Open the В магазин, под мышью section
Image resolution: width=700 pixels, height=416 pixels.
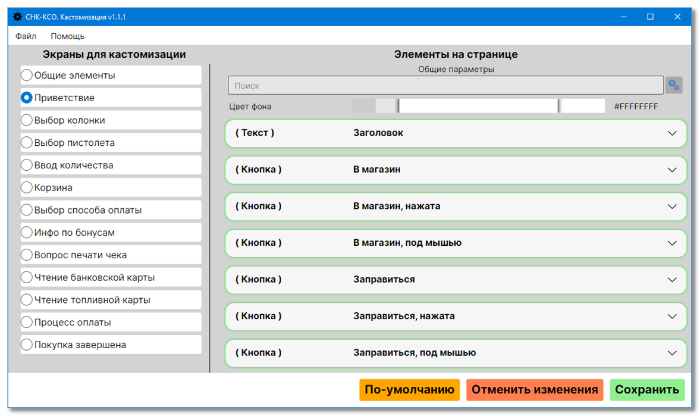[672, 243]
